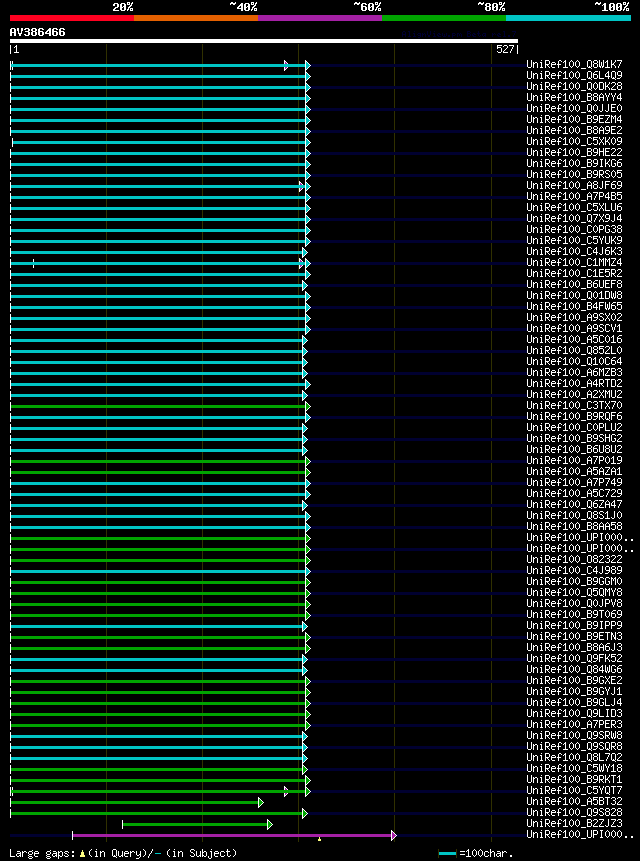The width and height of the screenshot is (640, 861).
Task: Select the UniRef100_A9SX02 label
Action: (x=574, y=317)
